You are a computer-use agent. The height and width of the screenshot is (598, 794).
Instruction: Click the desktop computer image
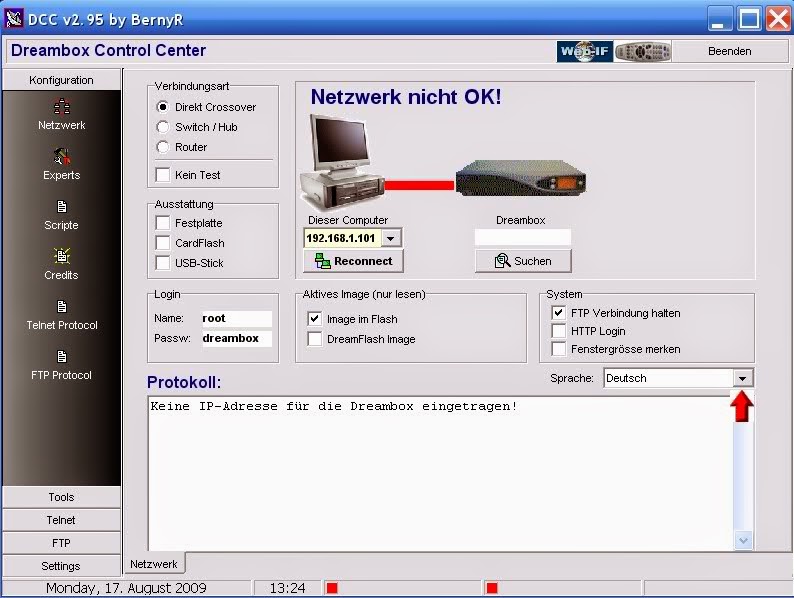(x=342, y=162)
